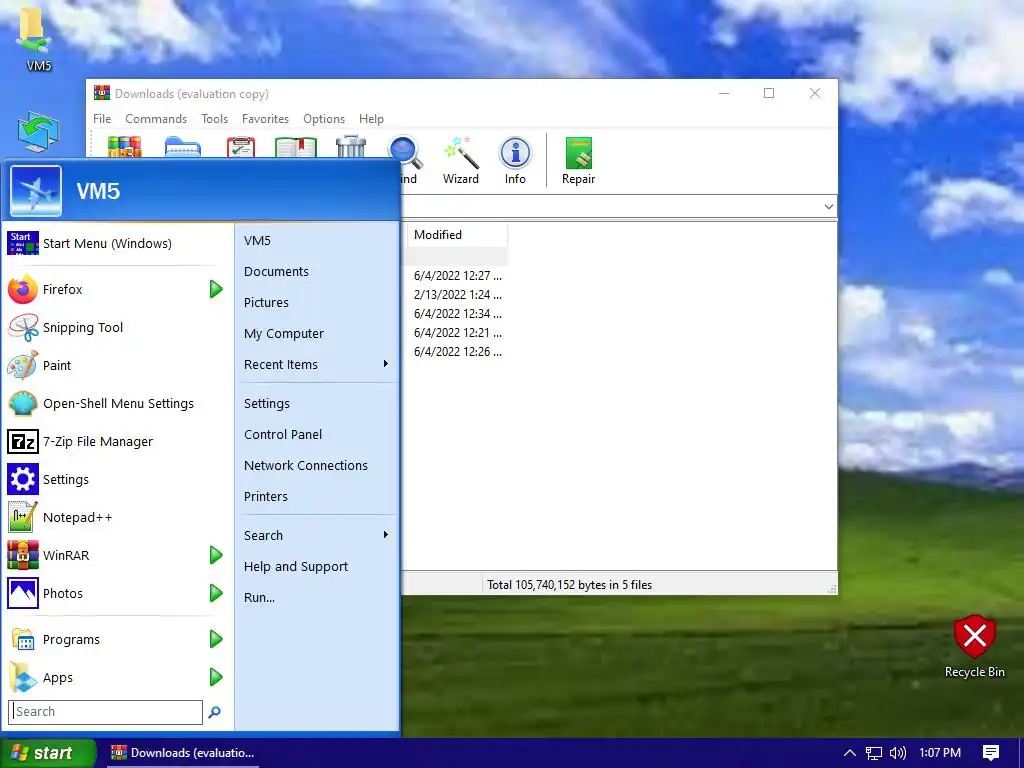Image resolution: width=1024 pixels, height=768 pixels.
Task: Show hidden tray icons chevron
Action: pos(850,753)
